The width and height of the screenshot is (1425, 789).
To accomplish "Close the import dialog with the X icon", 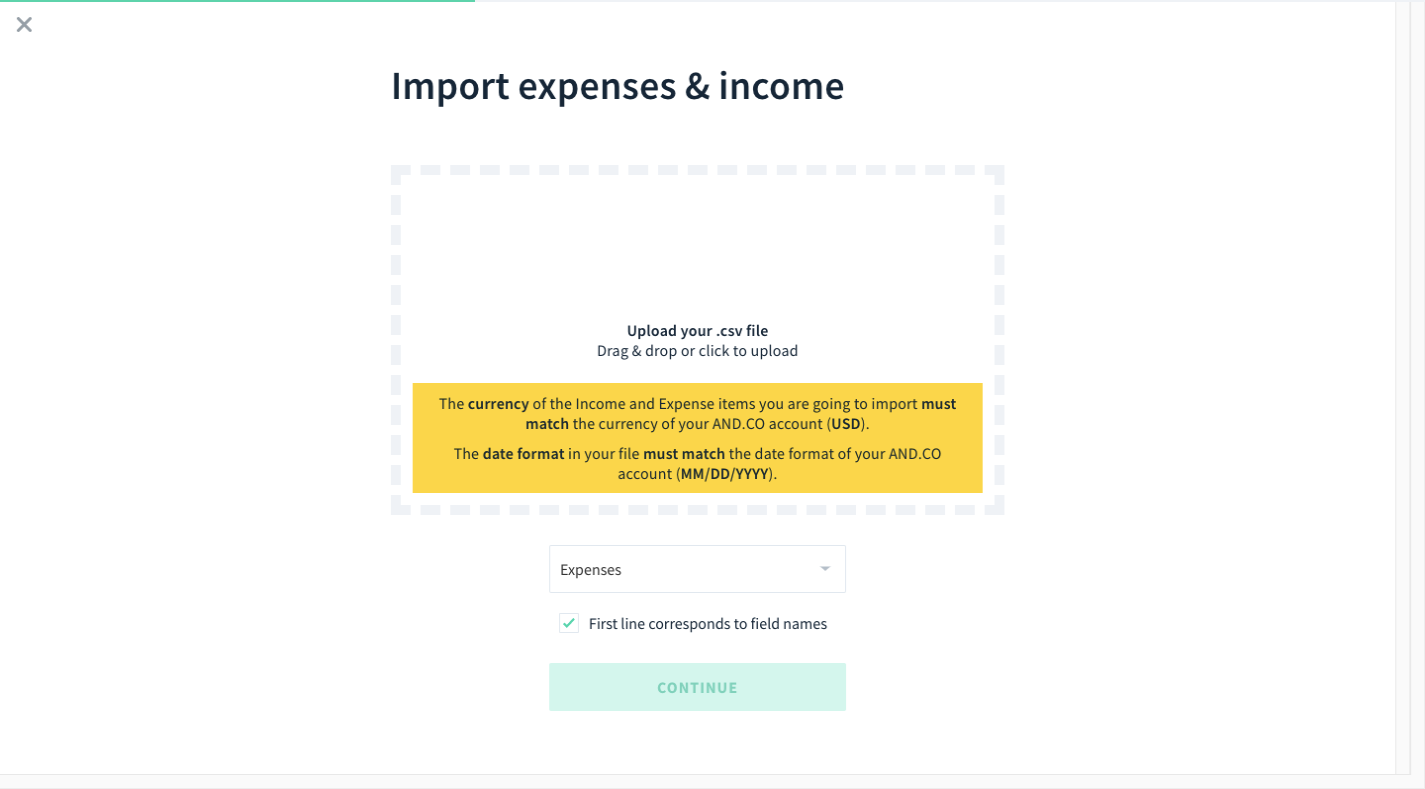I will pyautogui.click(x=24, y=24).
